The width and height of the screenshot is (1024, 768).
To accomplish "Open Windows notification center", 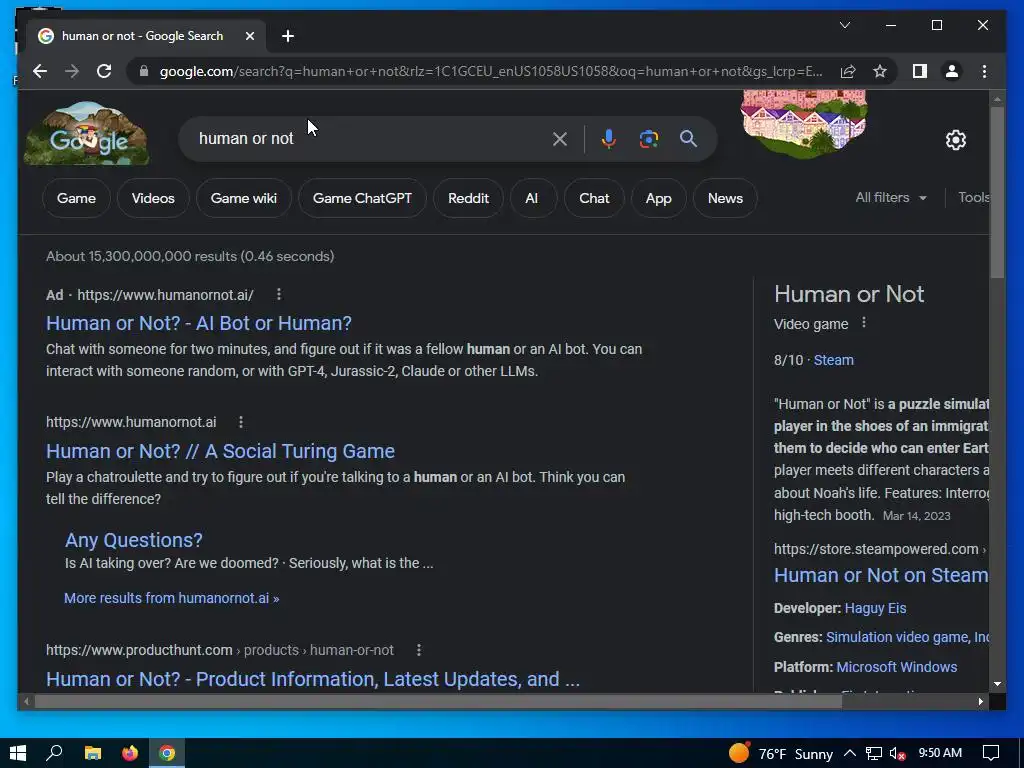I will 991,753.
